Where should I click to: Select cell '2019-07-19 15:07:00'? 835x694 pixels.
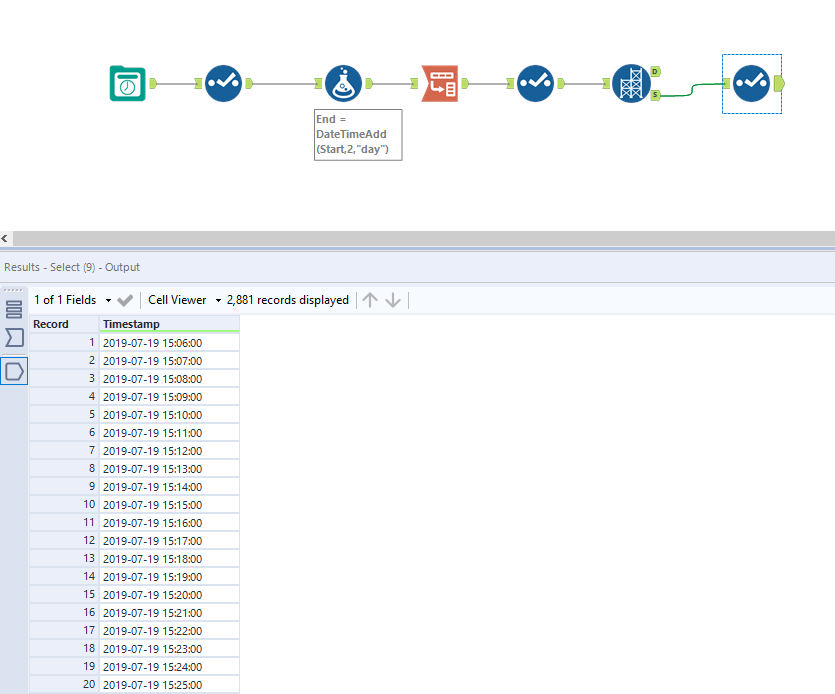pyautogui.click(x=169, y=361)
